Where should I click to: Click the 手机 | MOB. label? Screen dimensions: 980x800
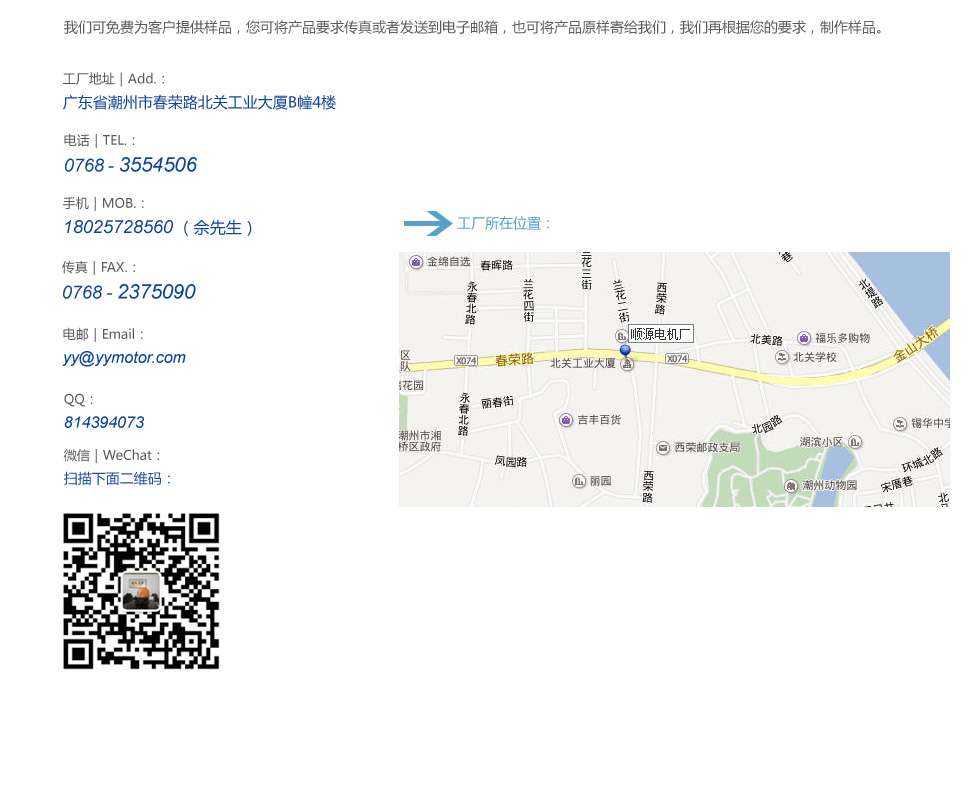point(104,203)
